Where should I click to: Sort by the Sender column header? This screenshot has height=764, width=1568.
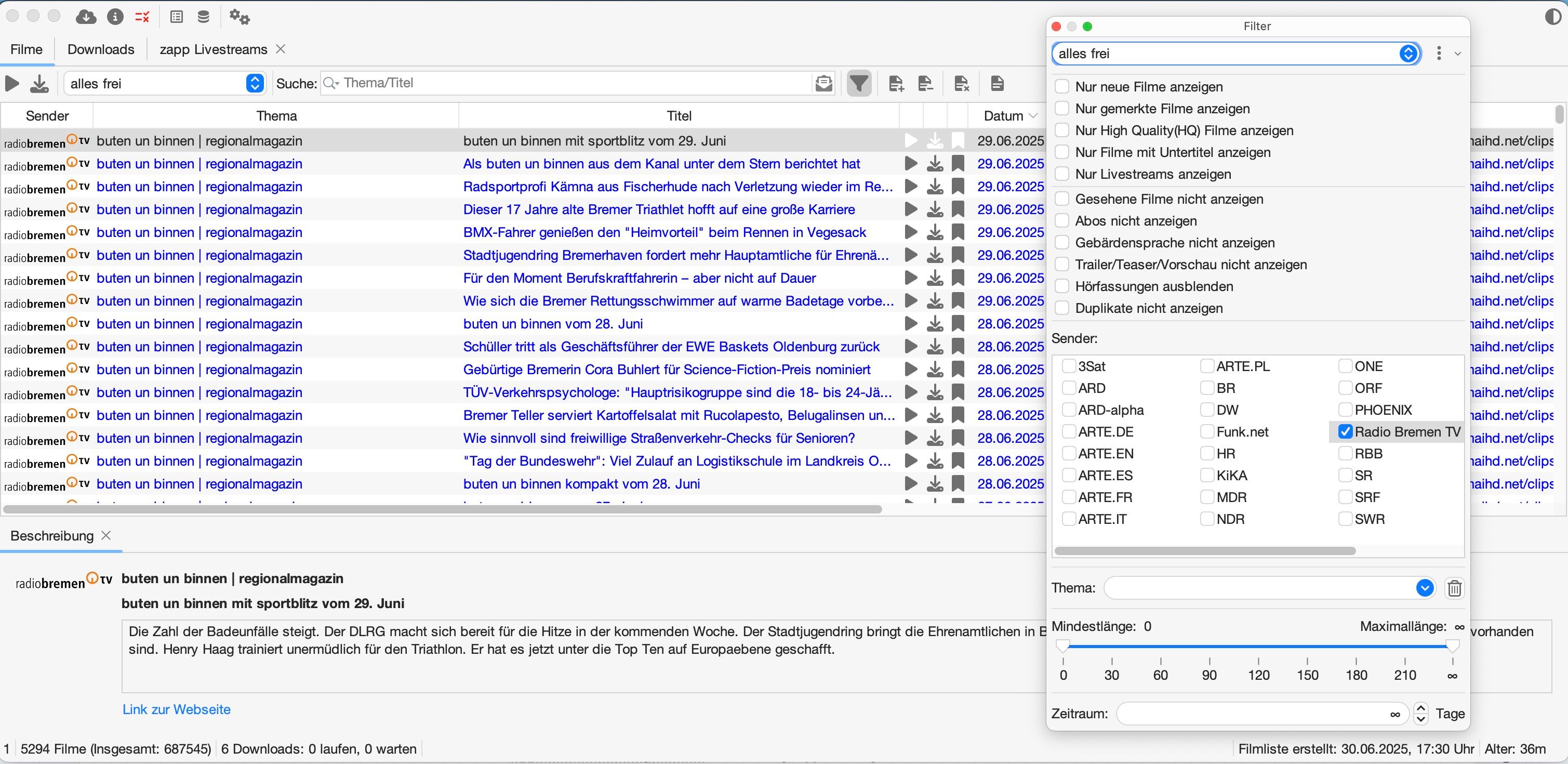click(47, 116)
